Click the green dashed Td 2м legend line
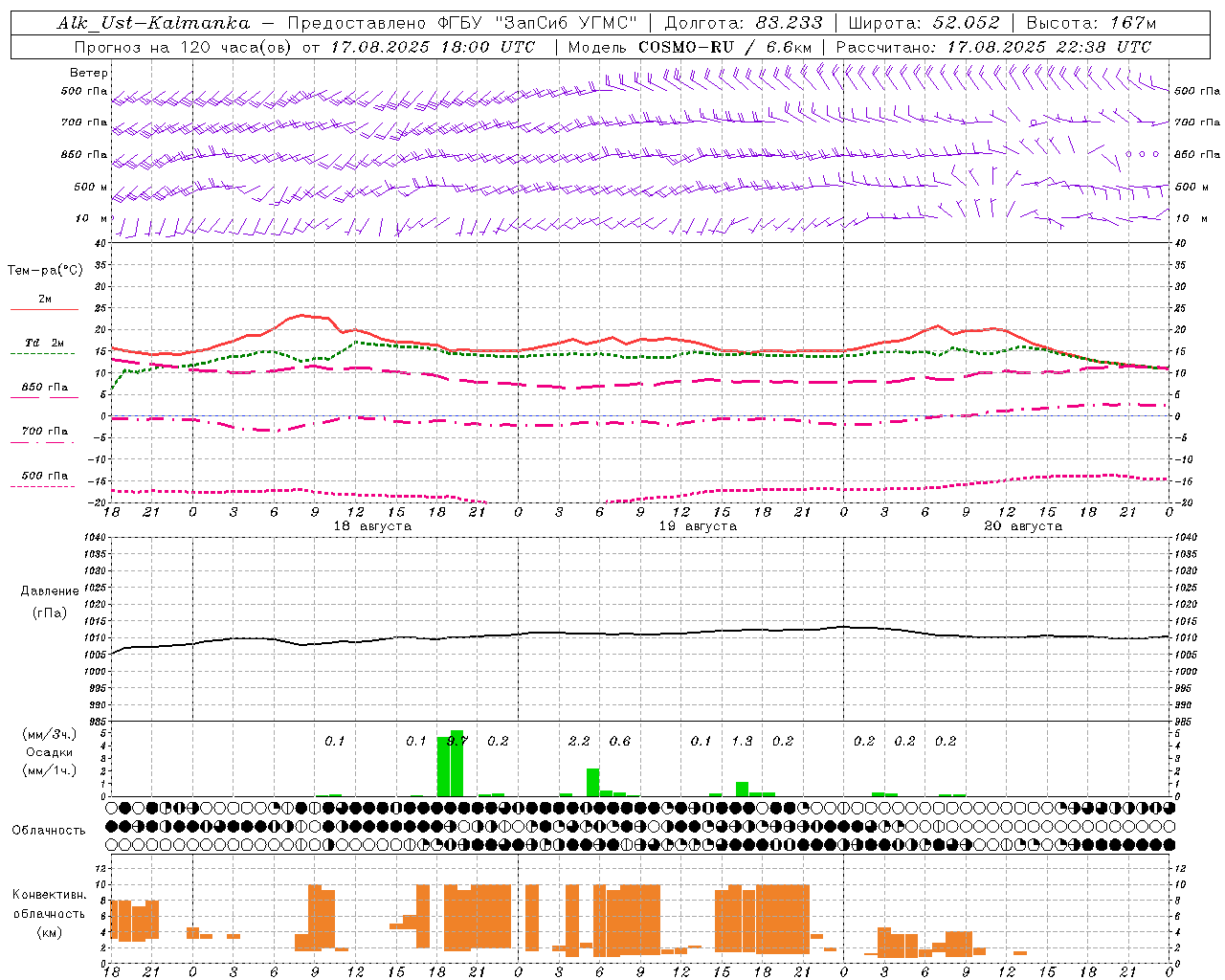Screen dimensions: 1225x980 coord(42,353)
